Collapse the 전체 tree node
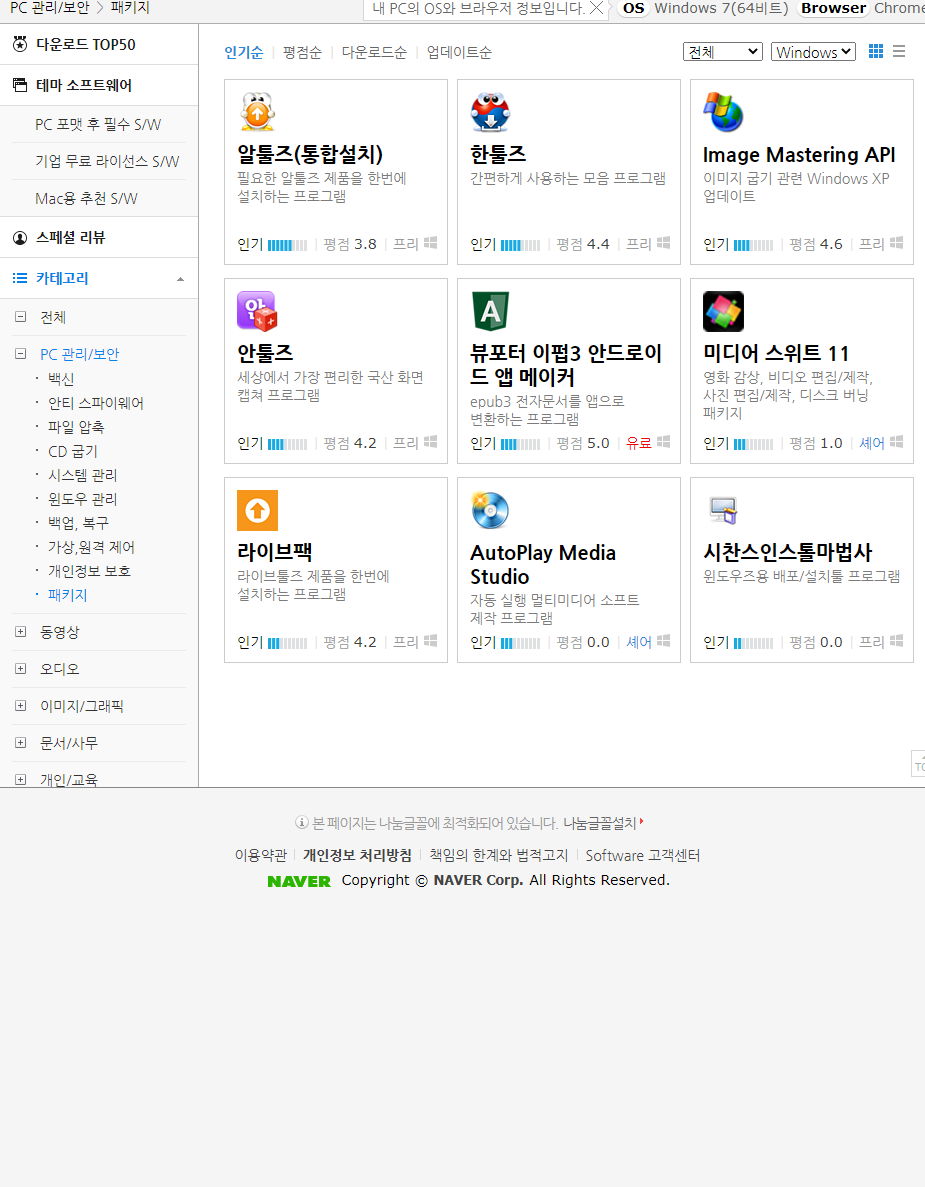Image resolution: width=925 pixels, height=1187 pixels. point(21,317)
